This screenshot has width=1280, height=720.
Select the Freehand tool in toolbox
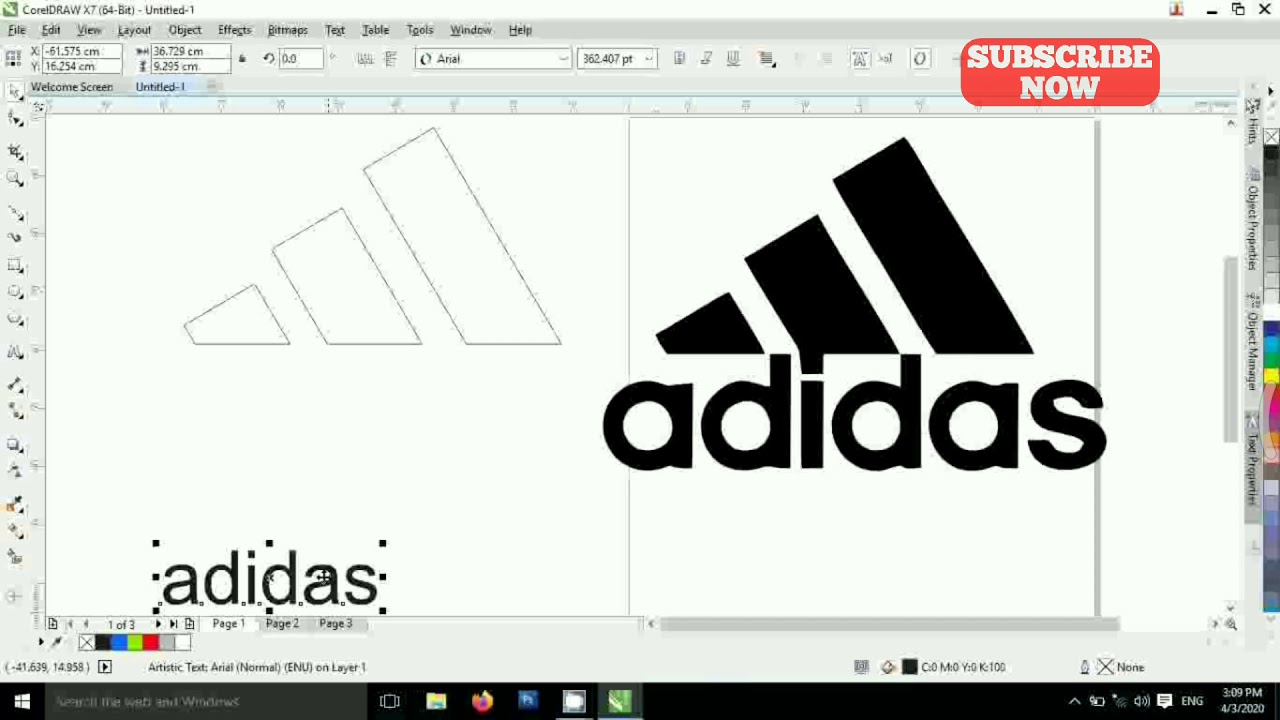point(15,212)
